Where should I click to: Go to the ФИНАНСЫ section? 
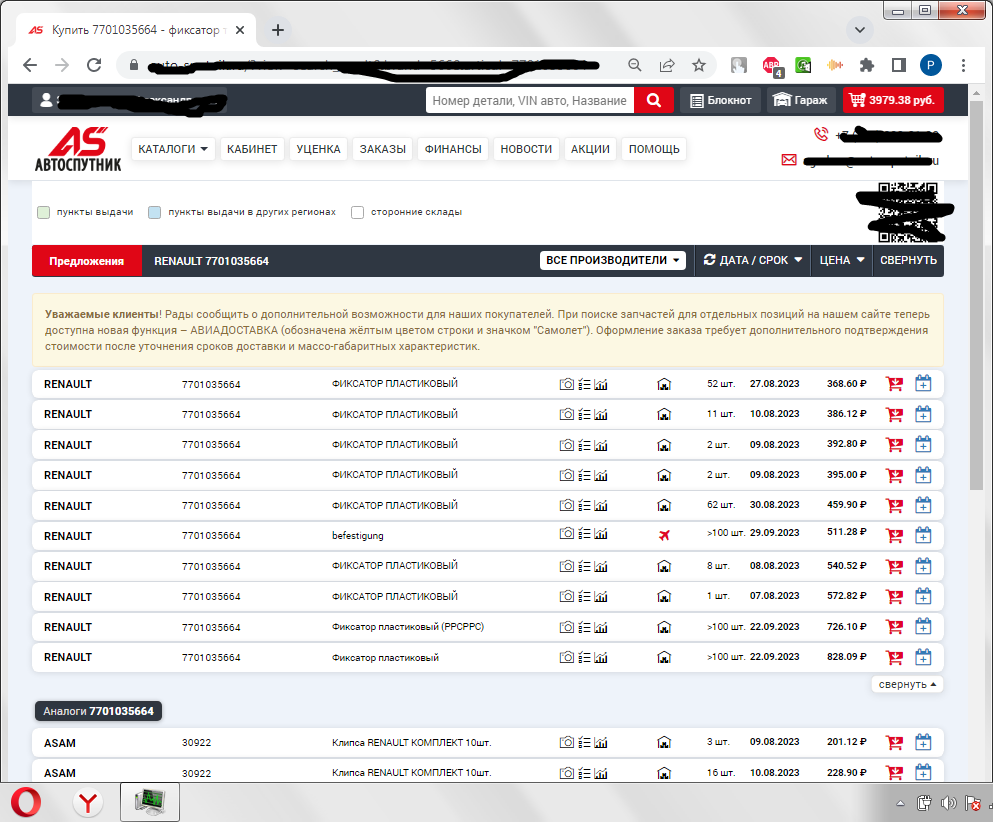tap(453, 149)
